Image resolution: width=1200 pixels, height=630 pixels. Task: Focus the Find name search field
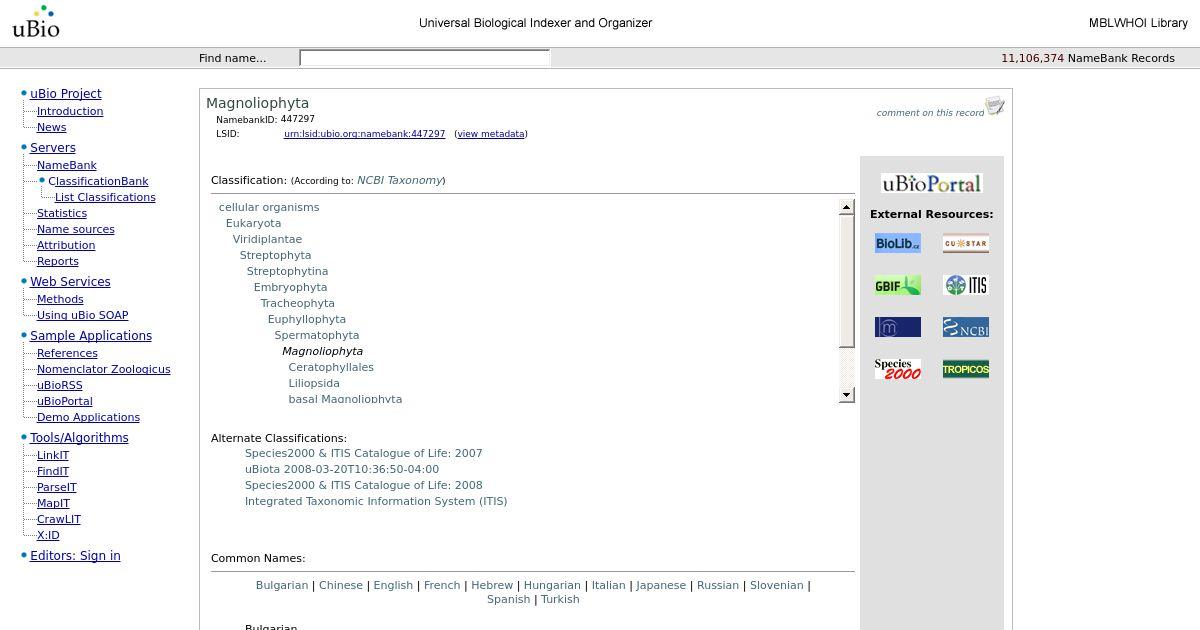pyautogui.click(x=425, y=58)
